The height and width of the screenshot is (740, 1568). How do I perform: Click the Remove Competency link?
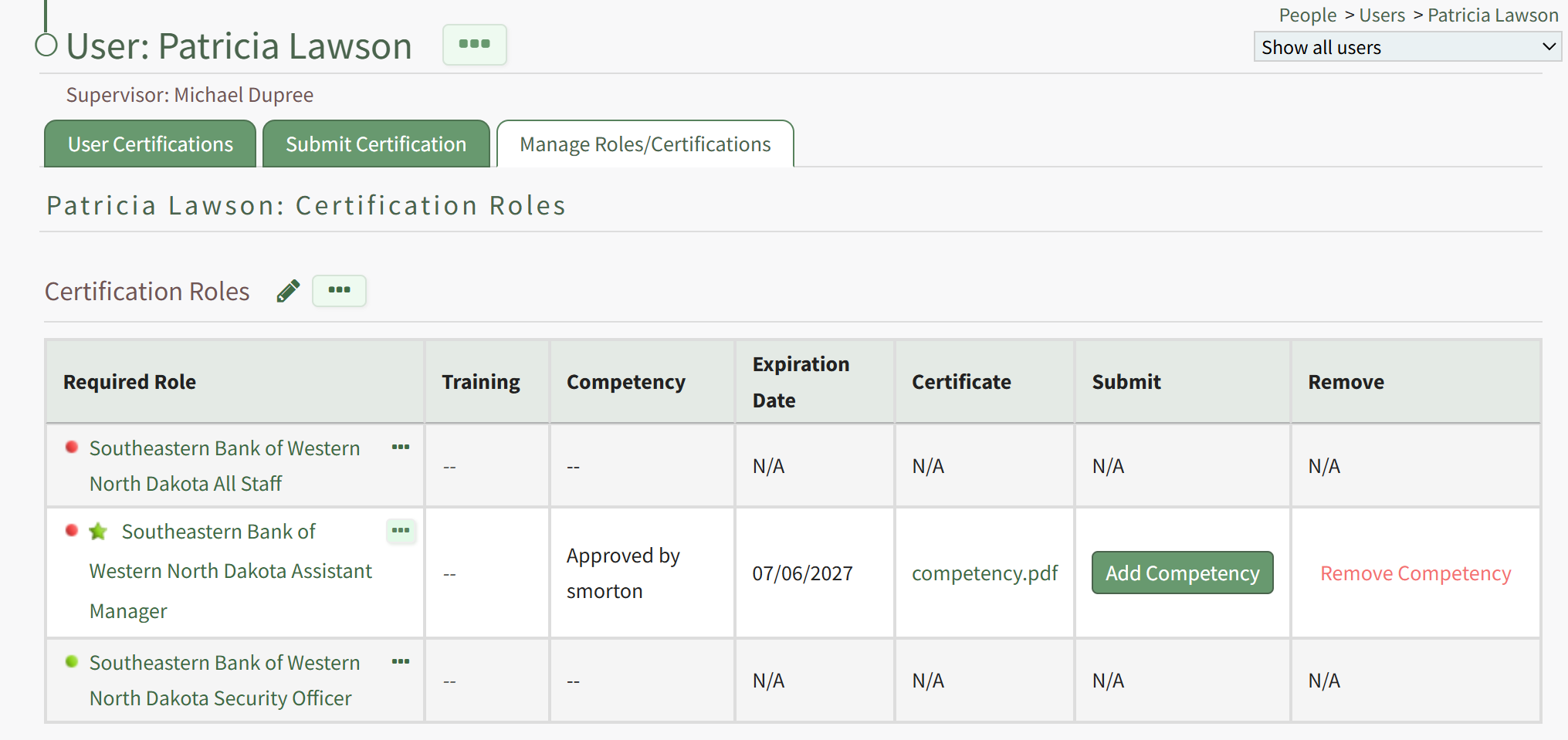(x=1415, y=573)
